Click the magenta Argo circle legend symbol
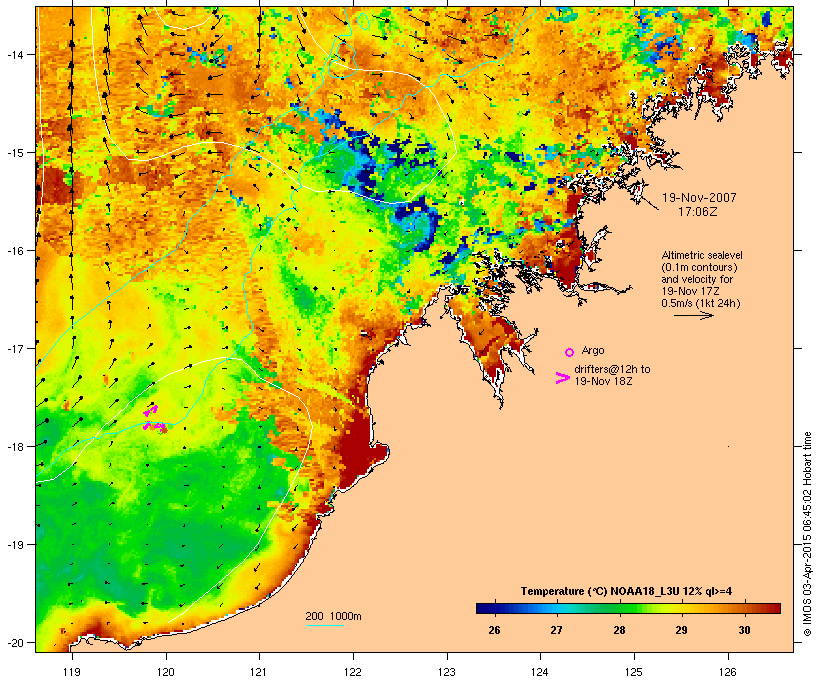 click(x=570, y=352)
